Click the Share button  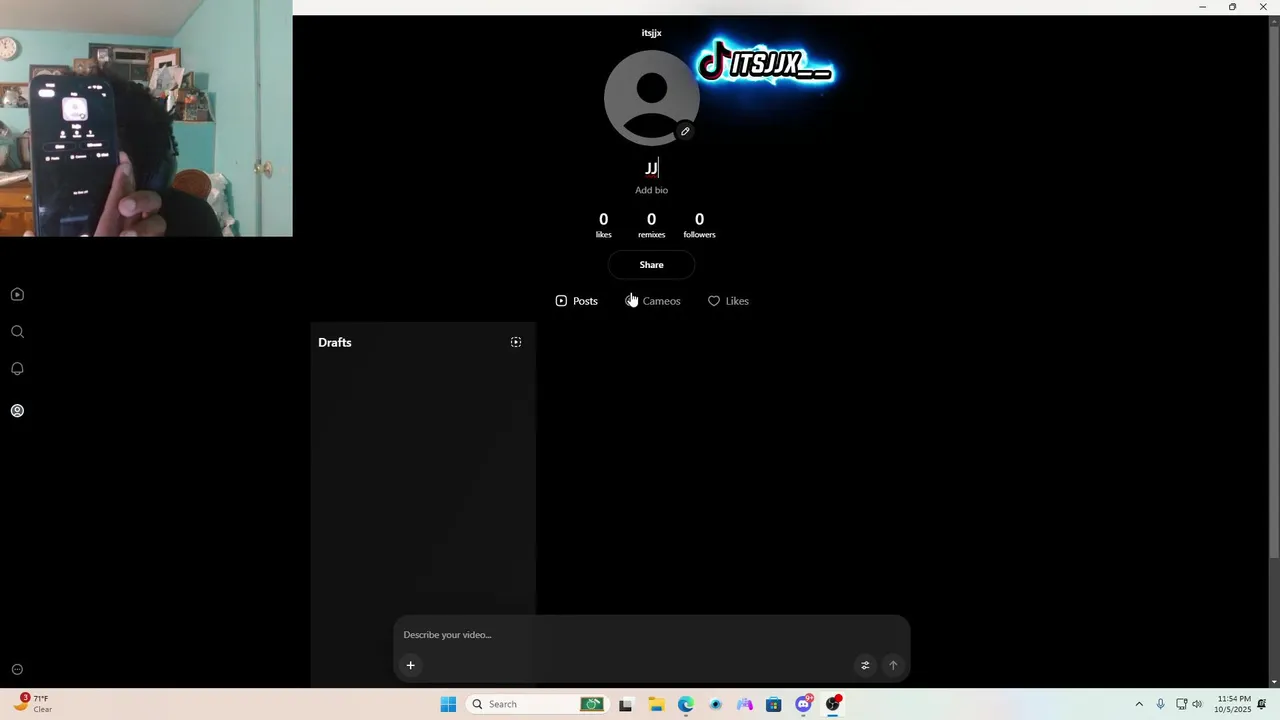[651, 265]
